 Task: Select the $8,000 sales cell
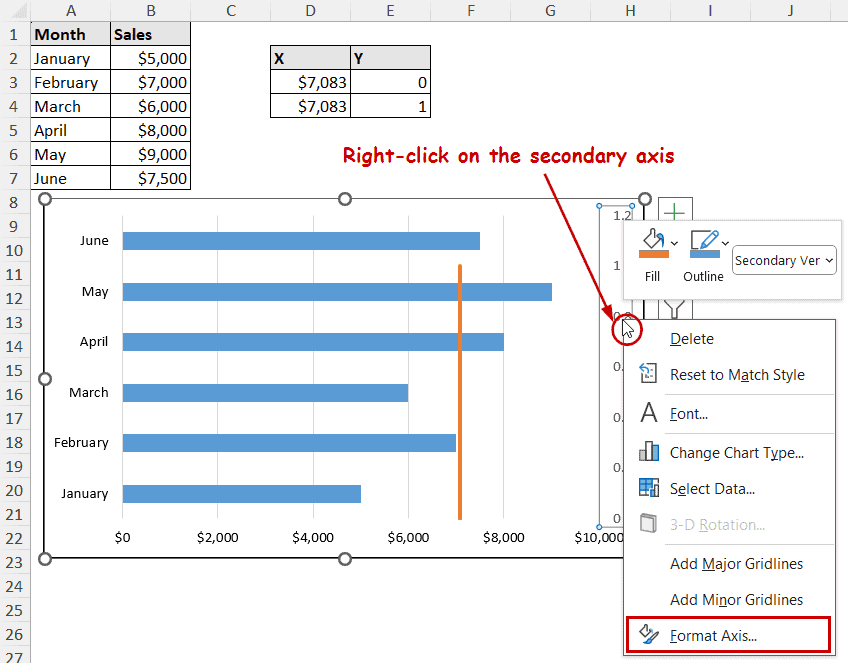click(151, 130)
